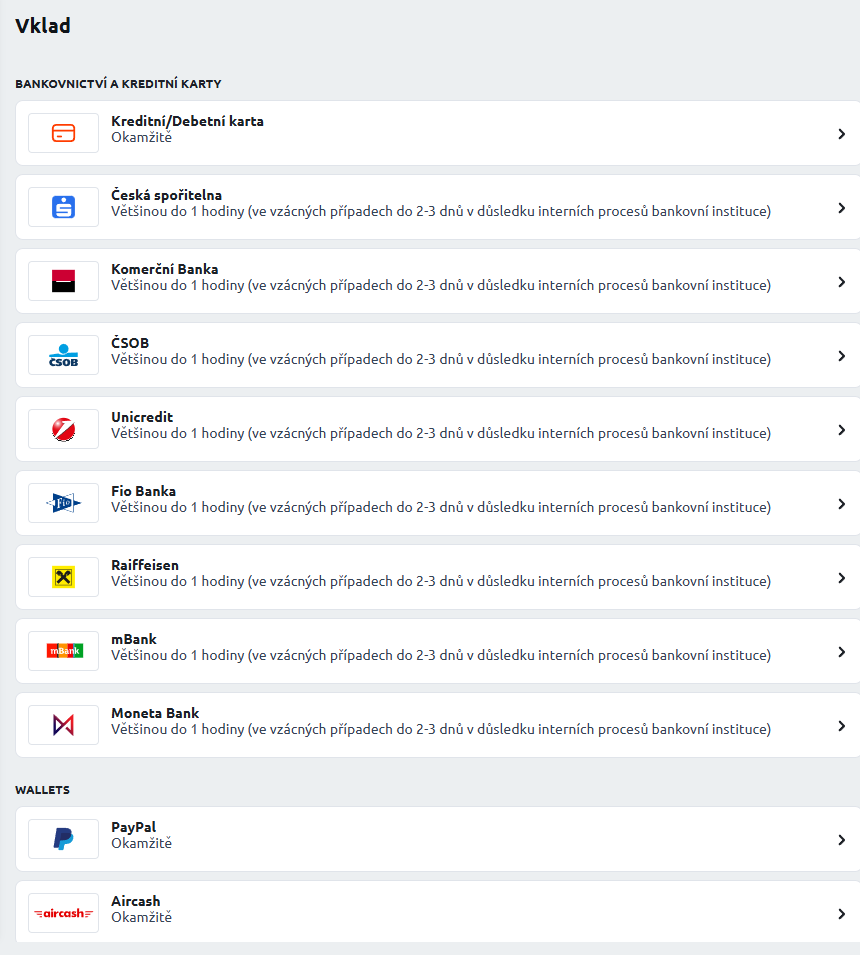Choose the PayPal wallet title

(133, 827)
